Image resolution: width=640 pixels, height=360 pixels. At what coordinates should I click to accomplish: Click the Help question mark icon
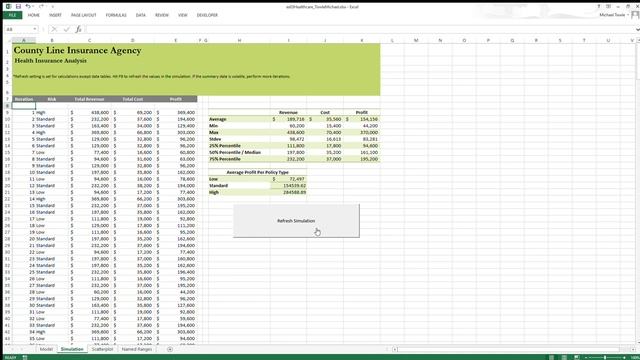[598, 7]
